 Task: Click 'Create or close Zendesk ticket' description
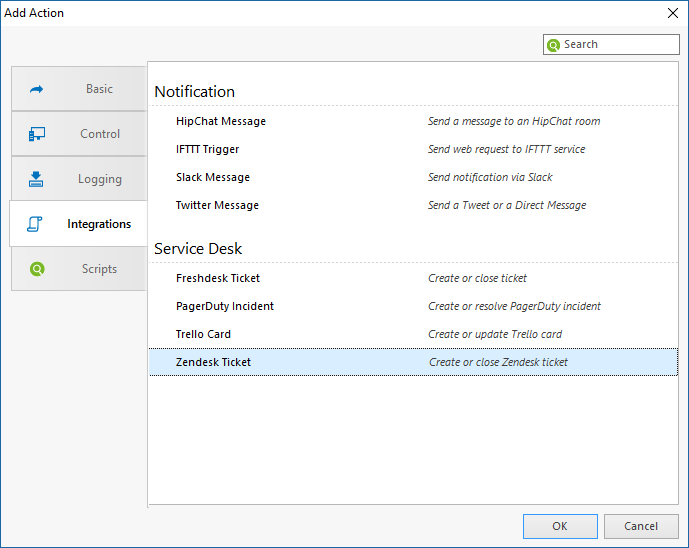tap(498, 362)
